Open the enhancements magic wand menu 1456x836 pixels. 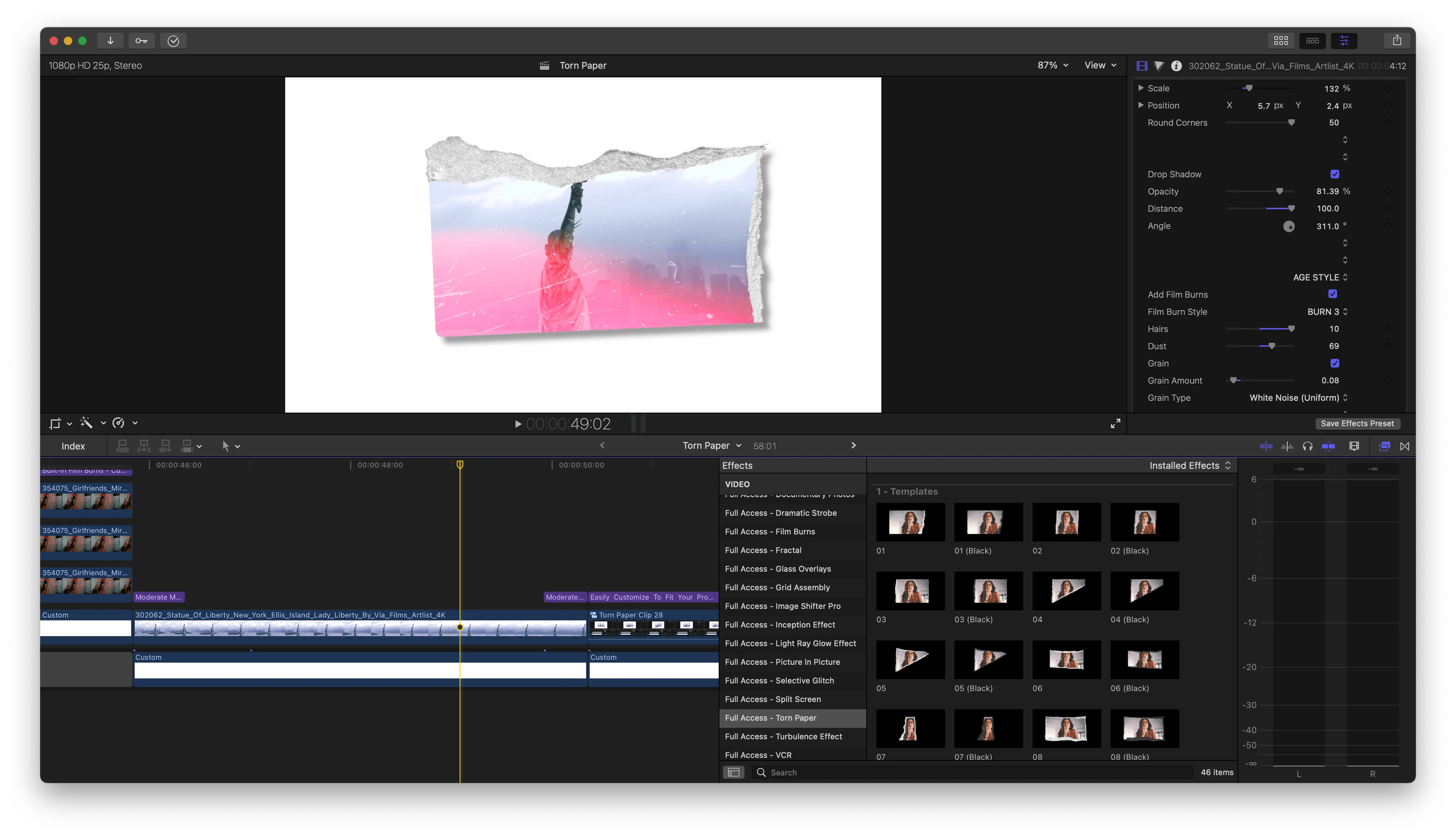[92, 423]
